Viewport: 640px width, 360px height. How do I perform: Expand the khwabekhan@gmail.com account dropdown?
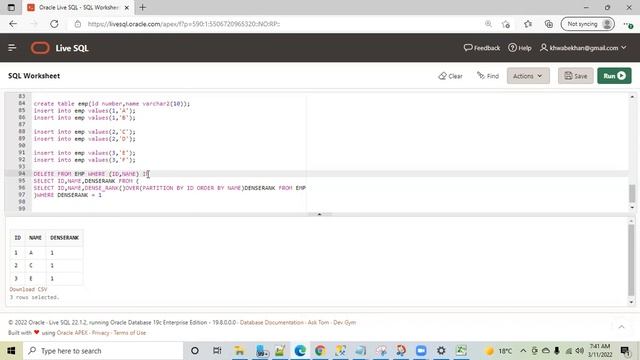pyautogui.click(x=583, y=48)
